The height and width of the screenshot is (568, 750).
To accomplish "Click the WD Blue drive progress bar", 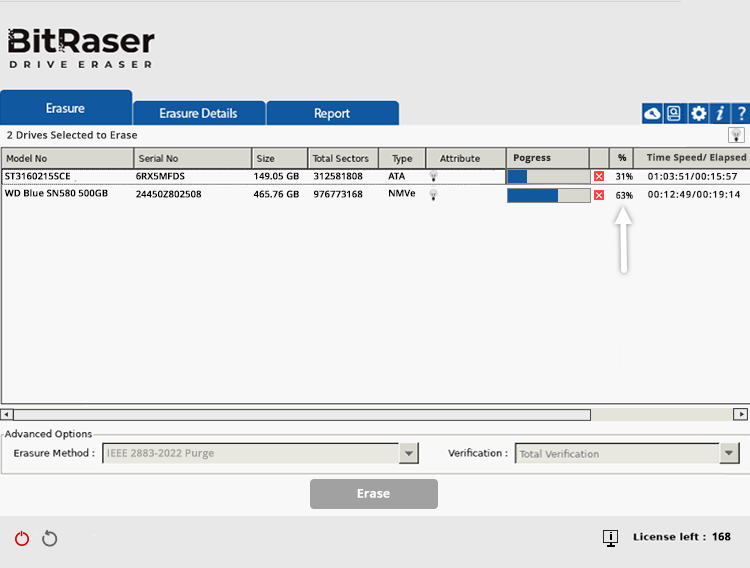I will click(x=547, y=195).
